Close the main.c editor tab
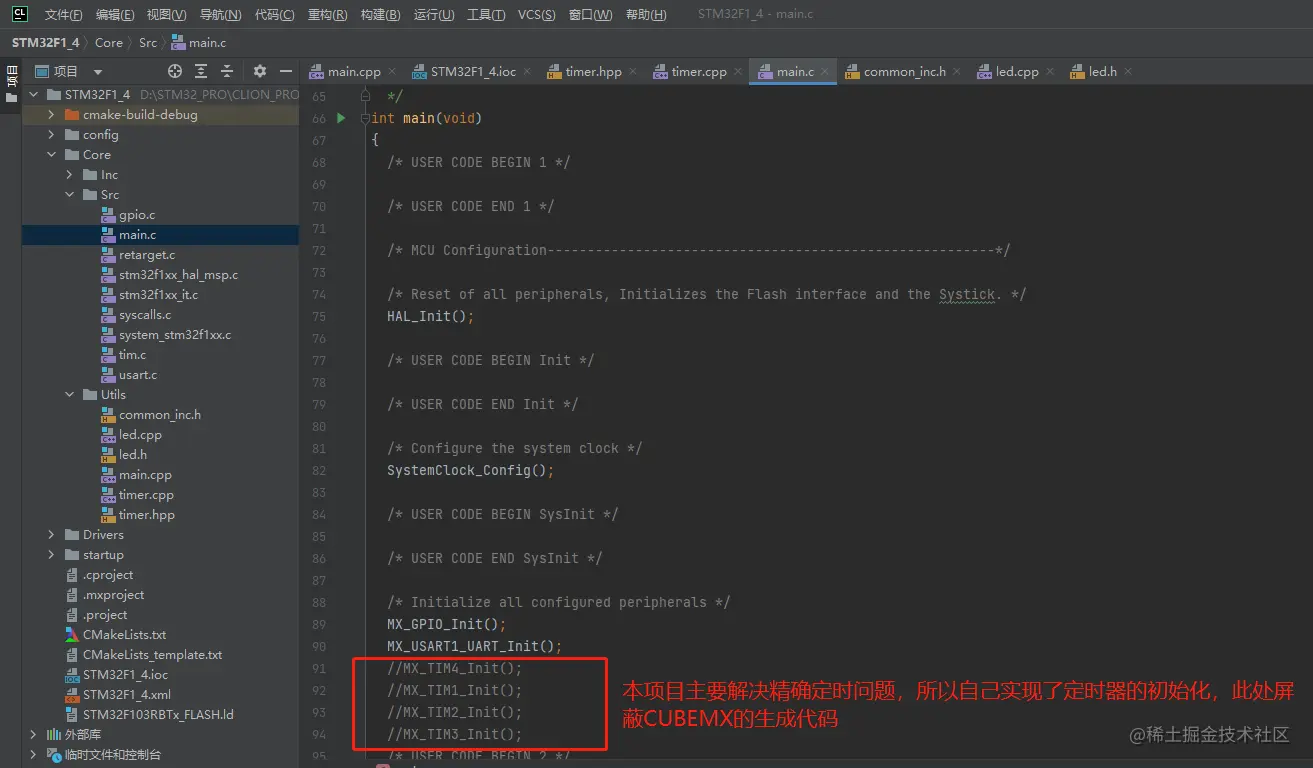Viewport: 1313px width, 768px height. (826, 72)
